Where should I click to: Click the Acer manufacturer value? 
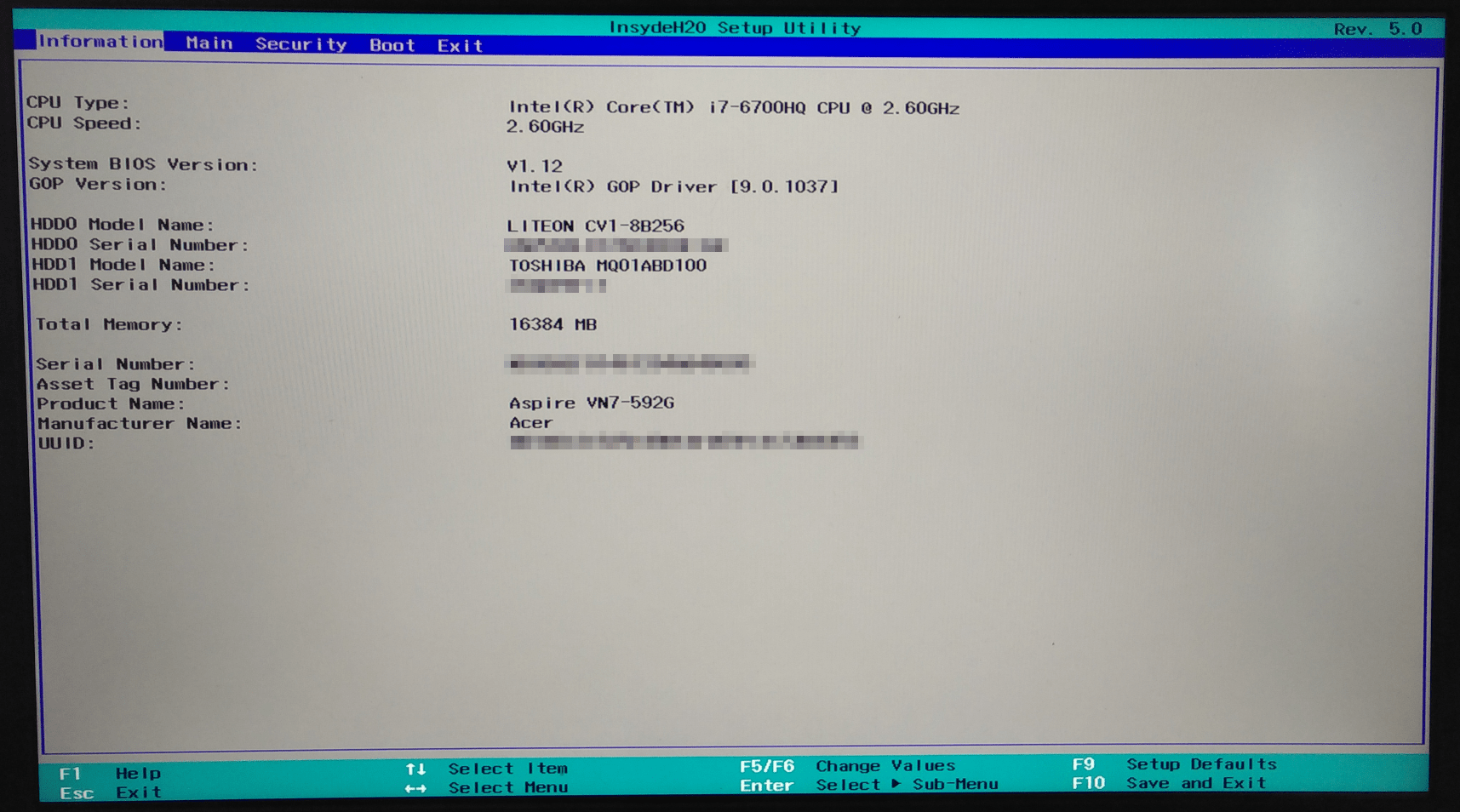click(x=531, y=423)
